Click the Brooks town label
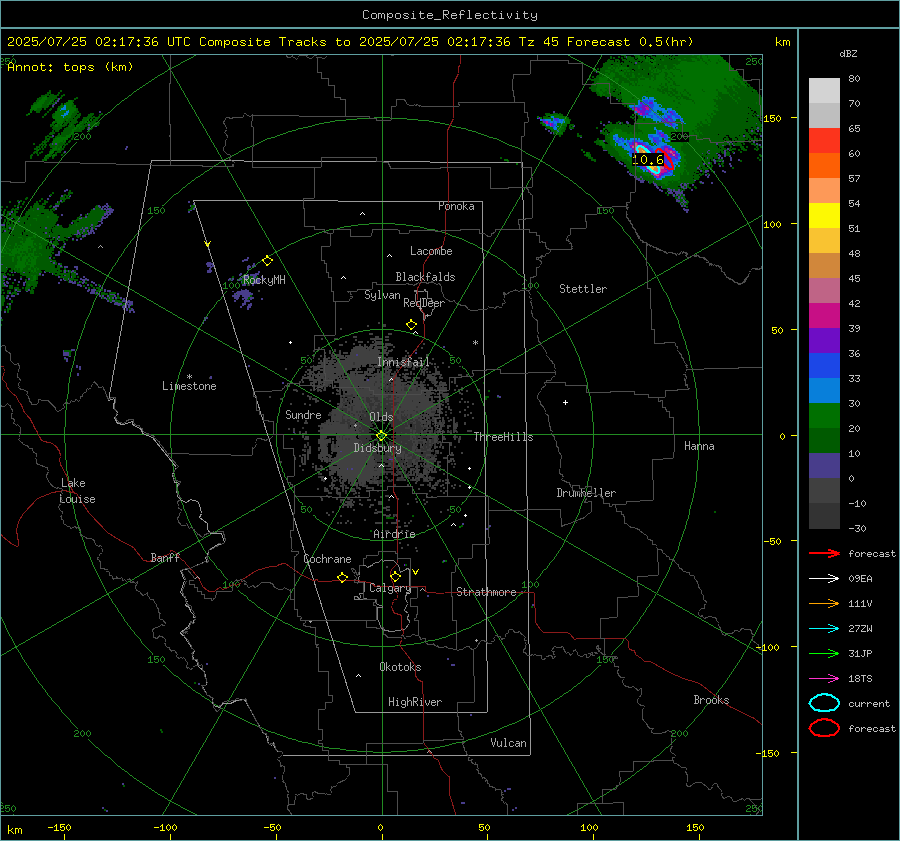 pos(711,700)
